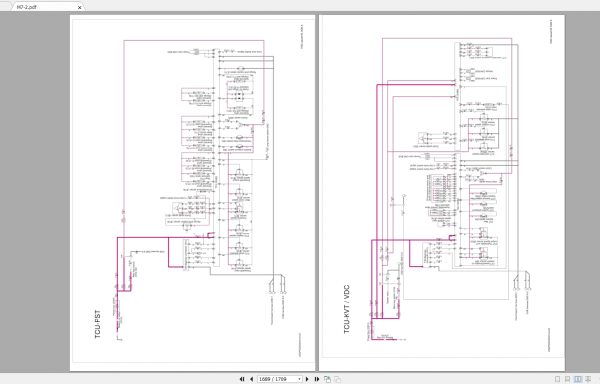Select continuous facing layout
Image resolution: width=600 pixels, height=384 pixels.
click(588, 379)
